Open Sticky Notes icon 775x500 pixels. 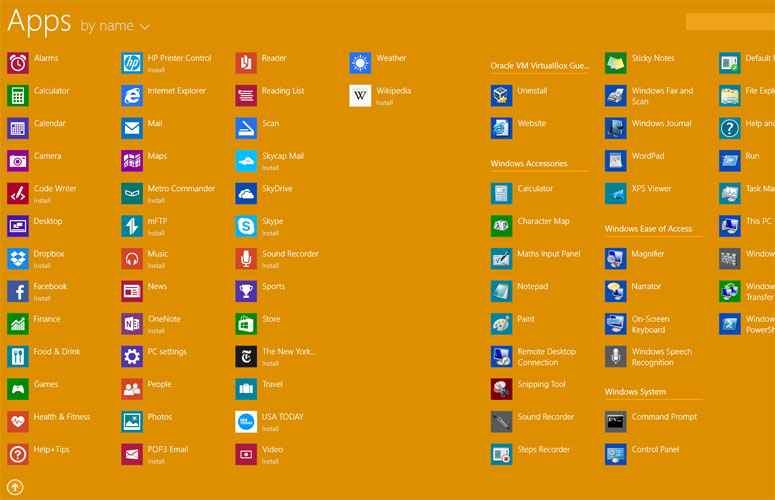coord(616,63)
